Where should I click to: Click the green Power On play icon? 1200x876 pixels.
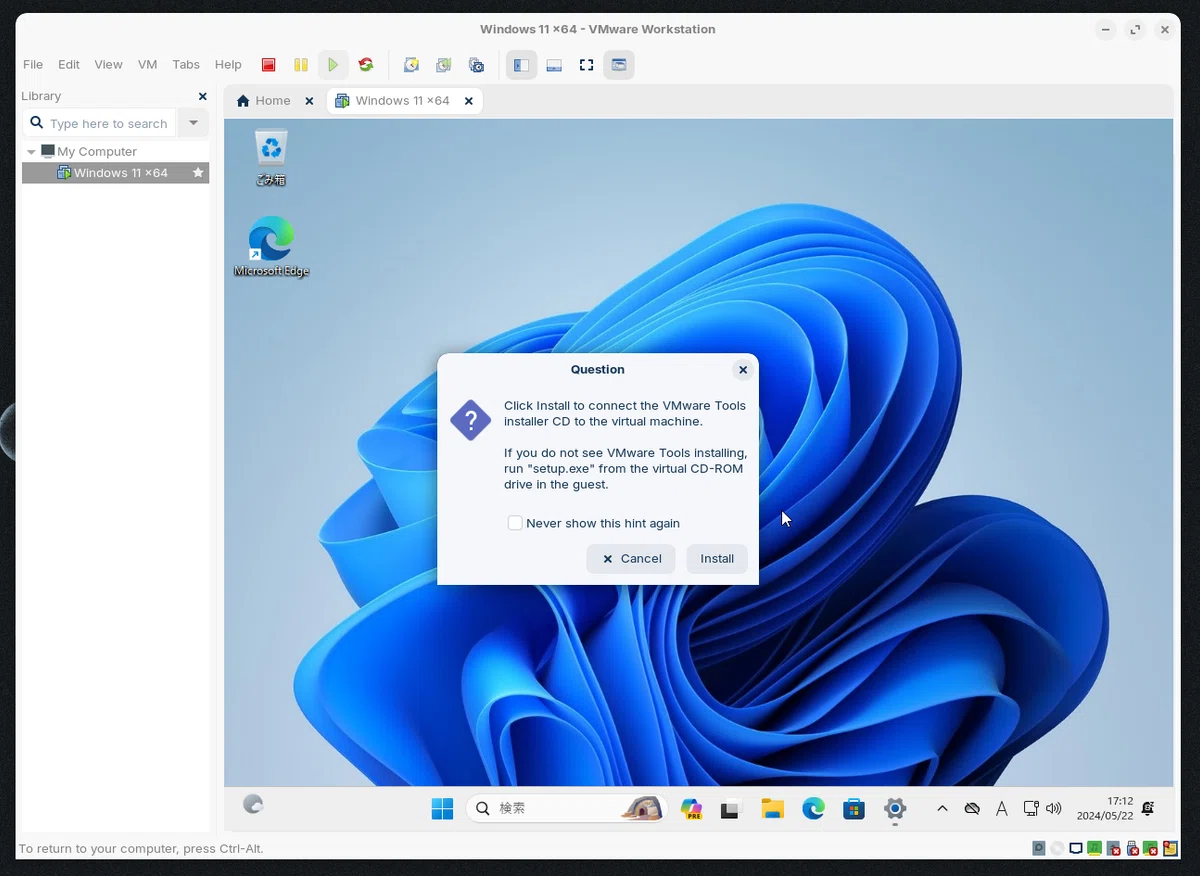pos(333,65)
